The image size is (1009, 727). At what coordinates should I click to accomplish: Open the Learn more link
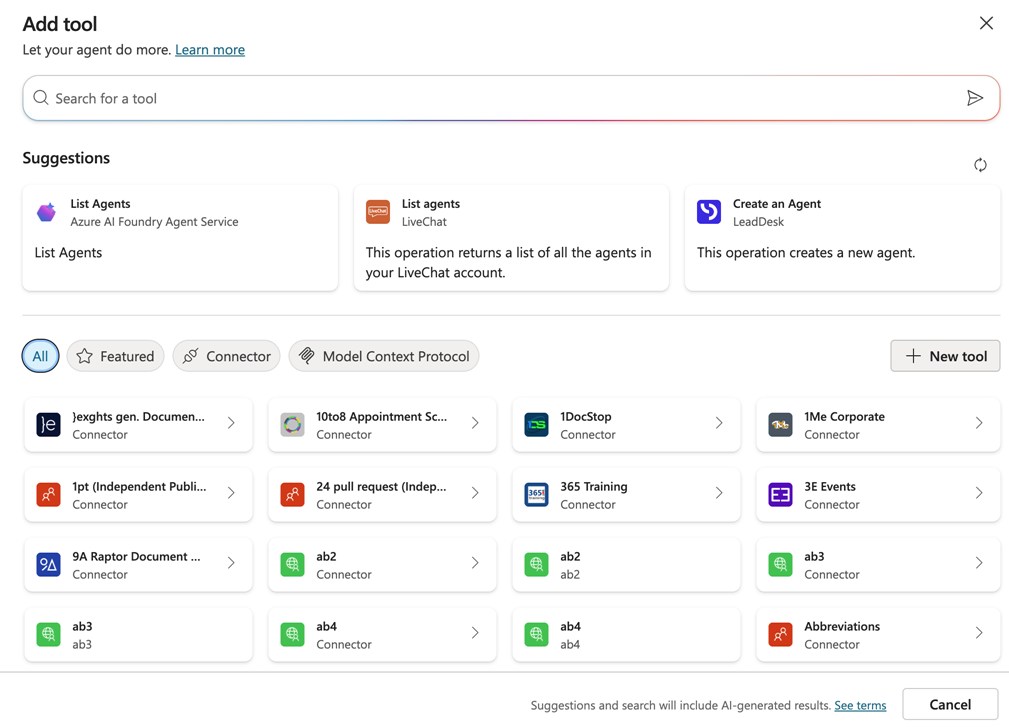click(x=210, y=50)
